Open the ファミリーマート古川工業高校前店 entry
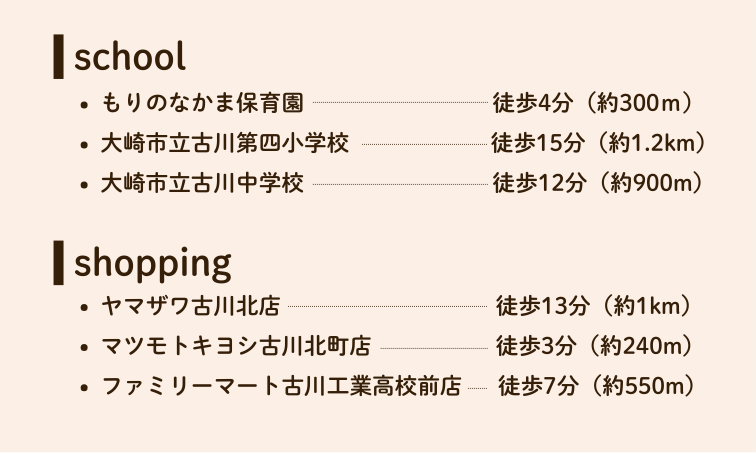Viewport: 756px width, 453px height. pos(282,386)
